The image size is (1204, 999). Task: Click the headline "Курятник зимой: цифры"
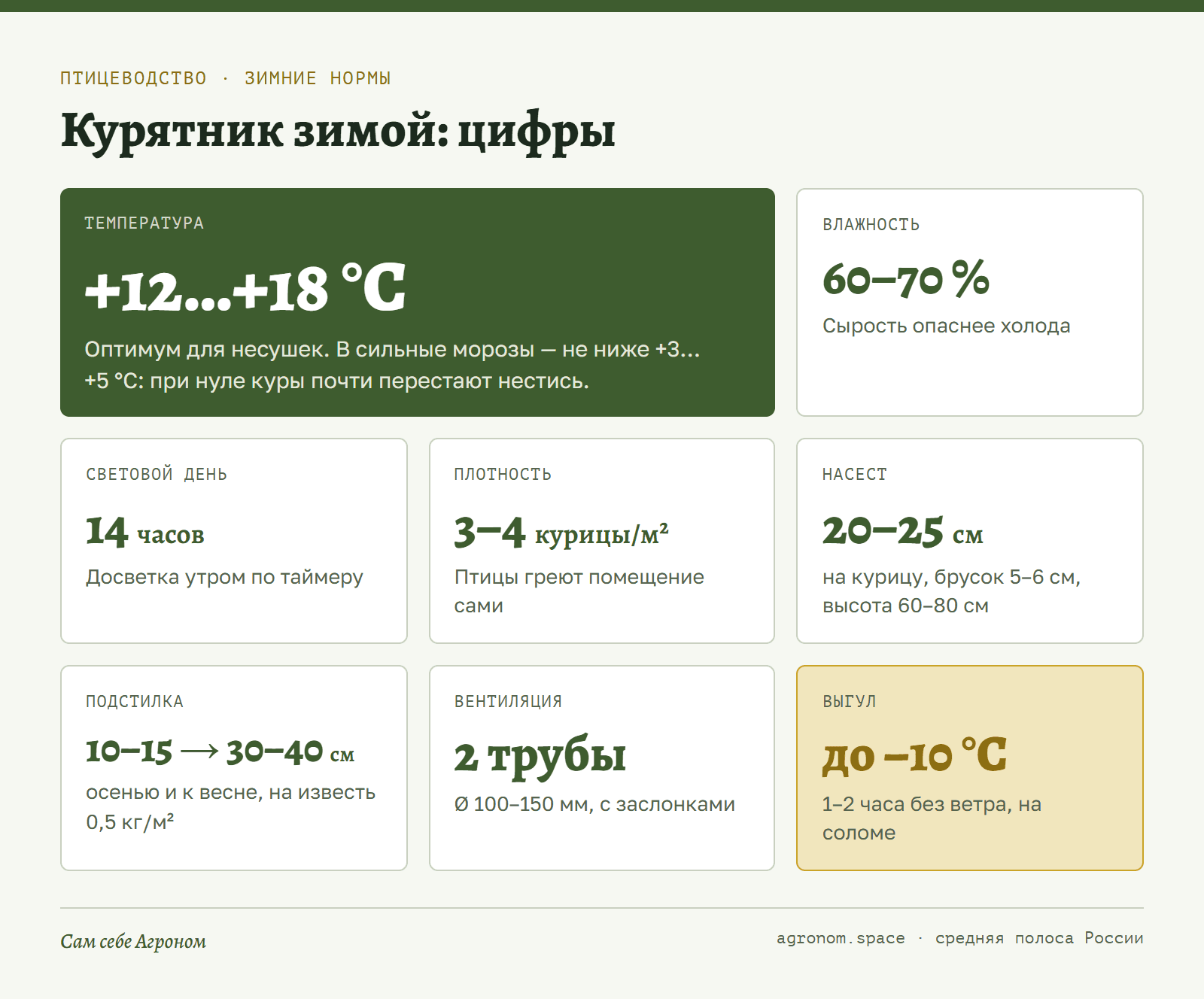coord(338,132)
